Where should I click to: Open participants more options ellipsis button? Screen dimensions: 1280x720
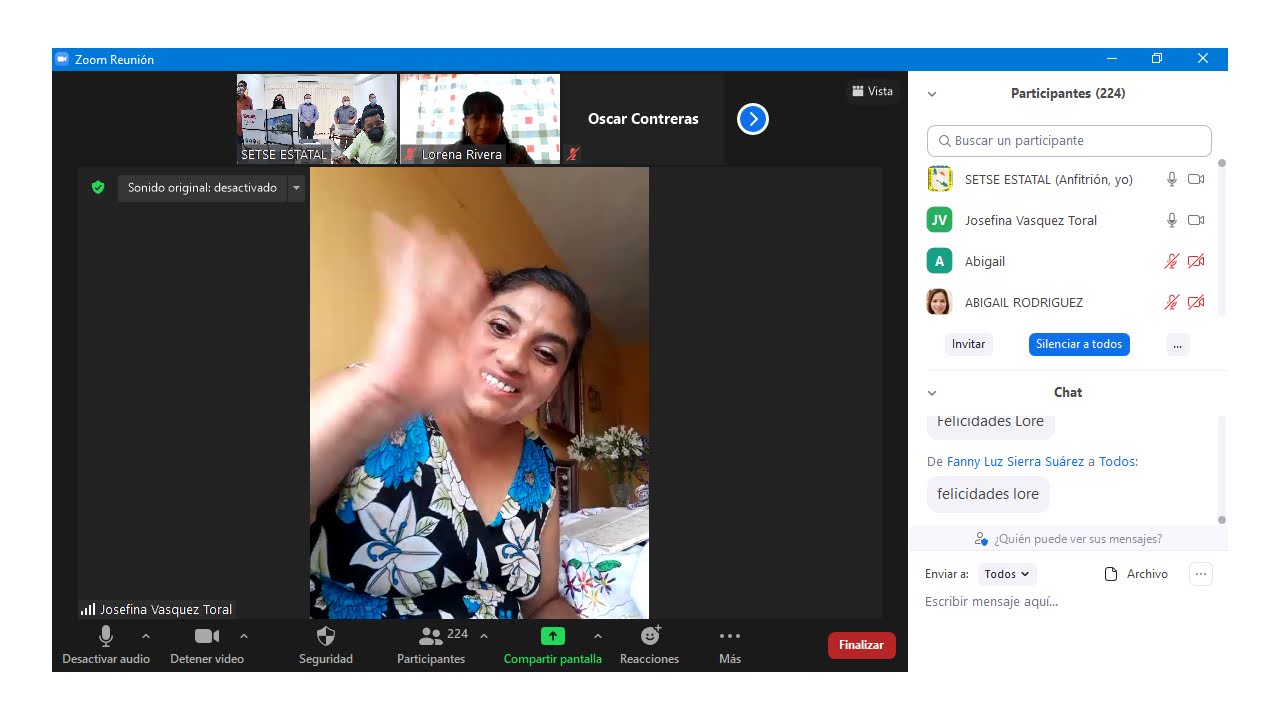(1178, 344)
